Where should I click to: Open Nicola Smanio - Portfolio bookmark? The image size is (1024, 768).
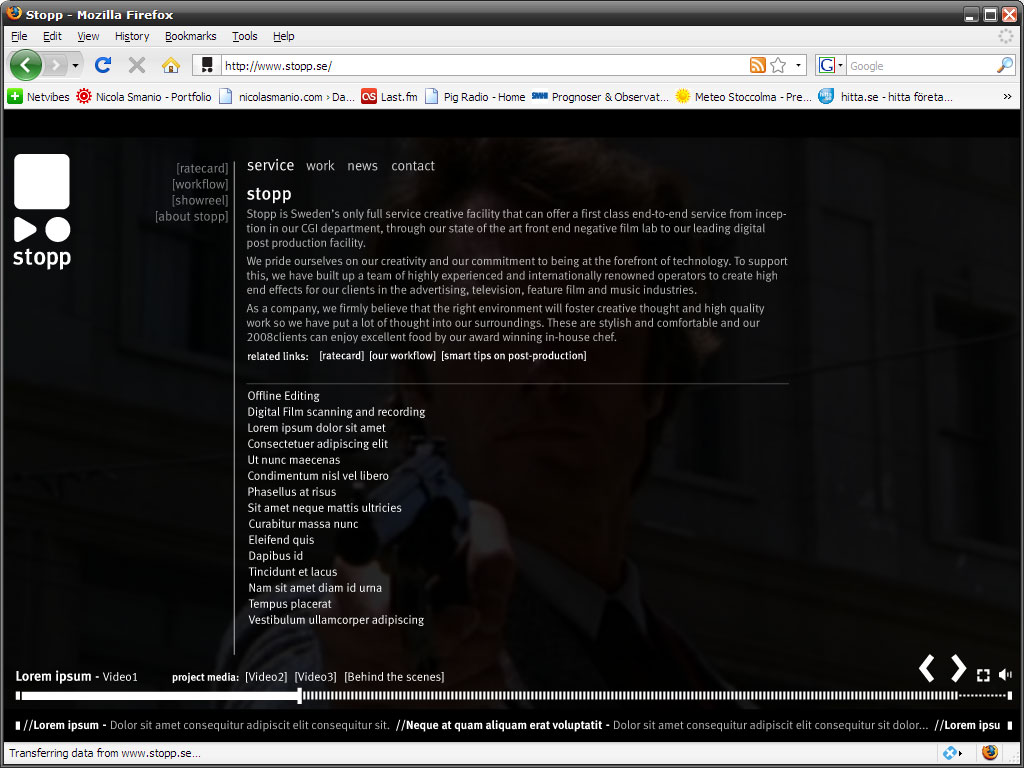pyautogui.click(x=144, y=97)
